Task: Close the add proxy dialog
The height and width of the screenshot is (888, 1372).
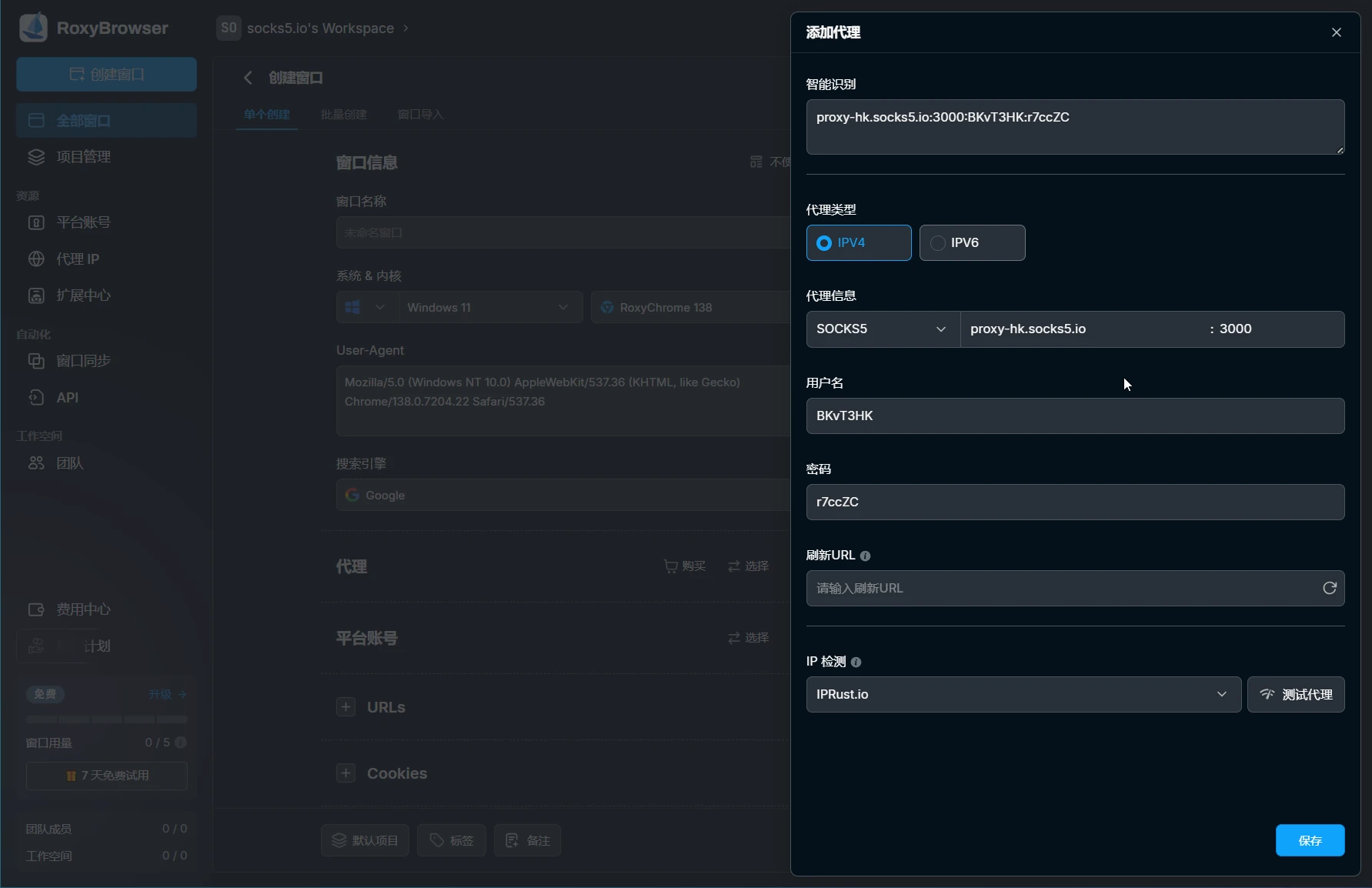Action: point(1337,32)
